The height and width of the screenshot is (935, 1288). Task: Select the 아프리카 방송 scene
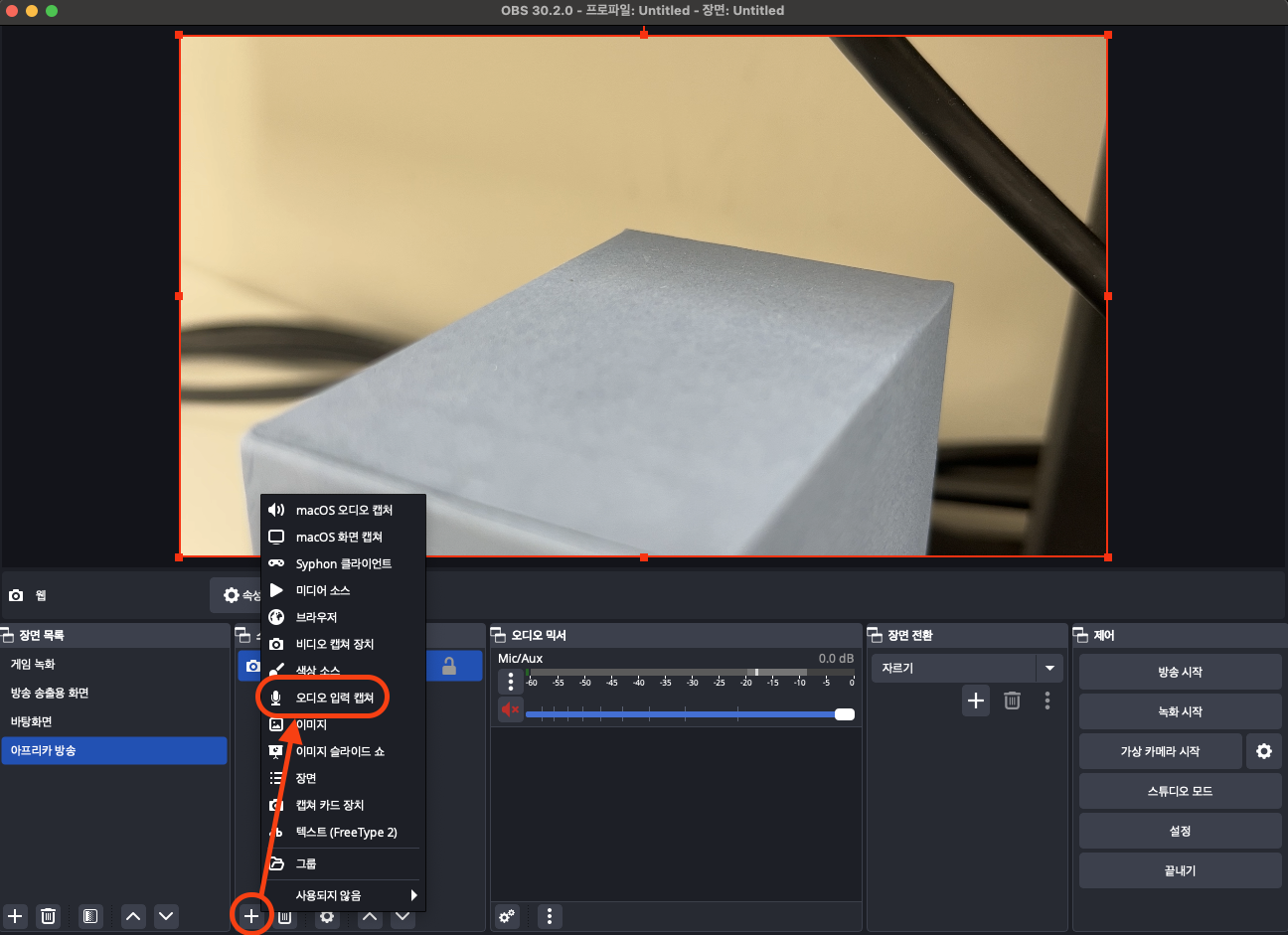tap(114, 750)
